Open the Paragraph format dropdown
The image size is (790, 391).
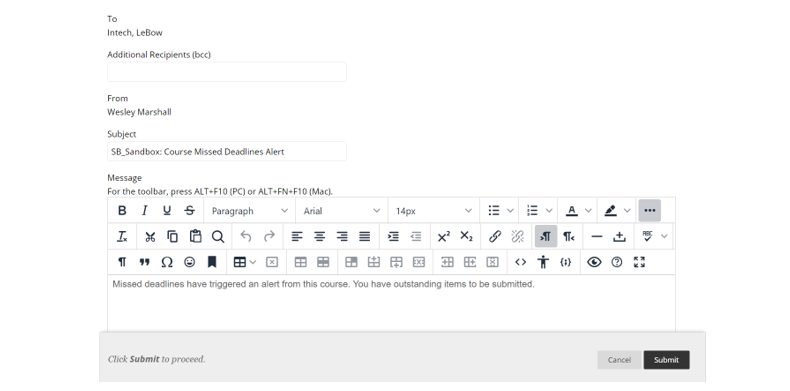click(249, 211)
